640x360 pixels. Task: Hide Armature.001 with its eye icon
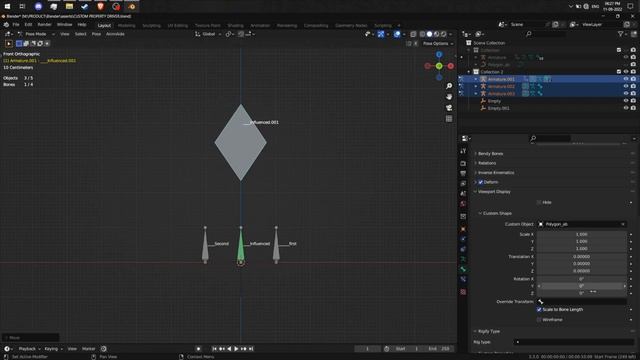point(626,79)
